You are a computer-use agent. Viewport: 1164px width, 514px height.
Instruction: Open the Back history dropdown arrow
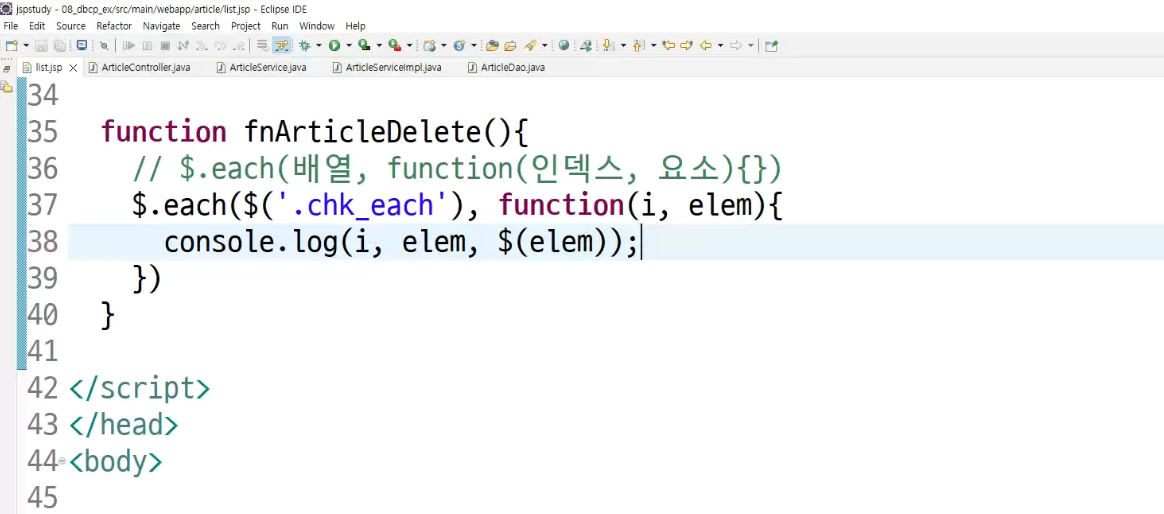720,45
